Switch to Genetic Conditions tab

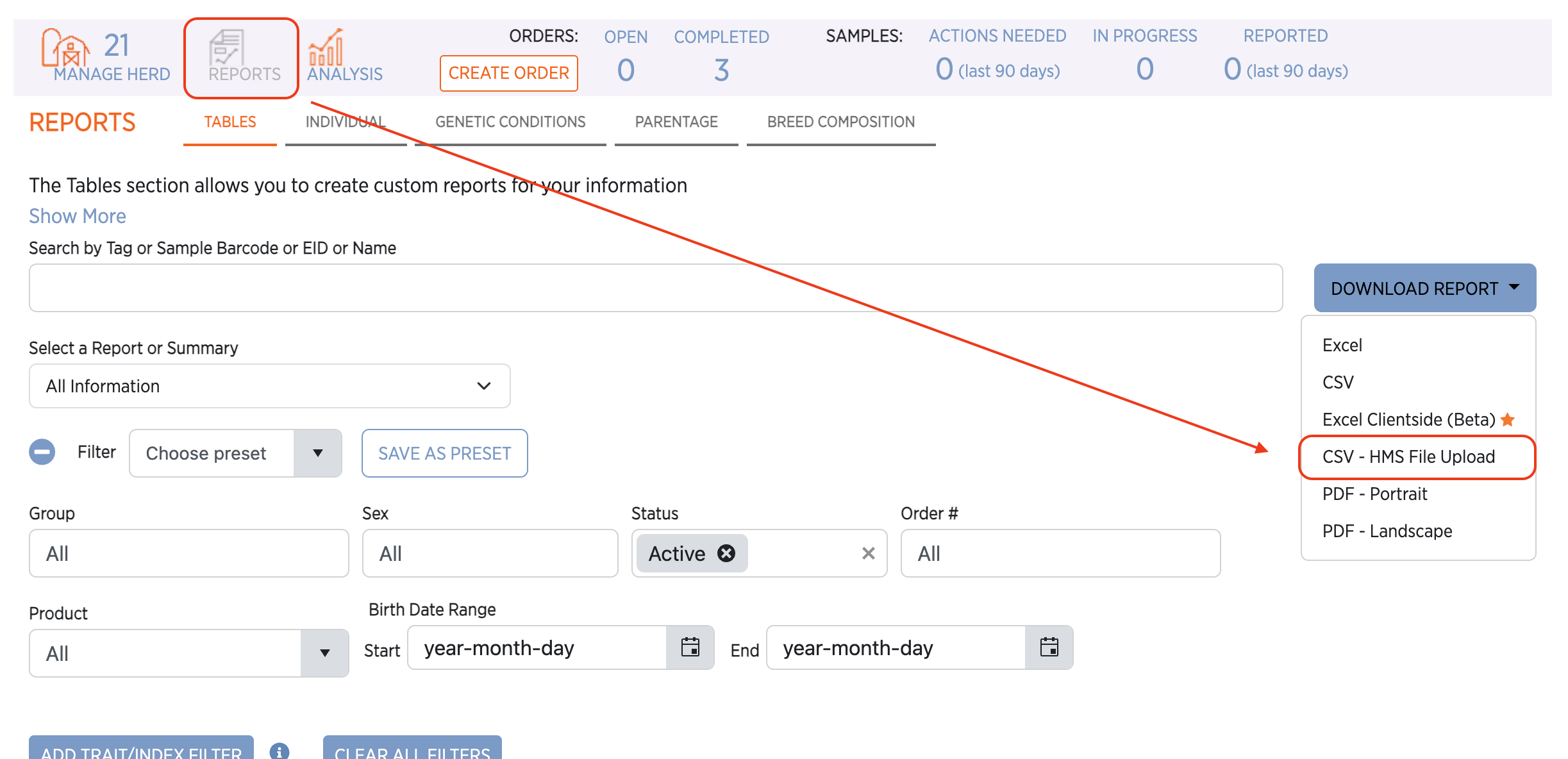coord(510,122)
